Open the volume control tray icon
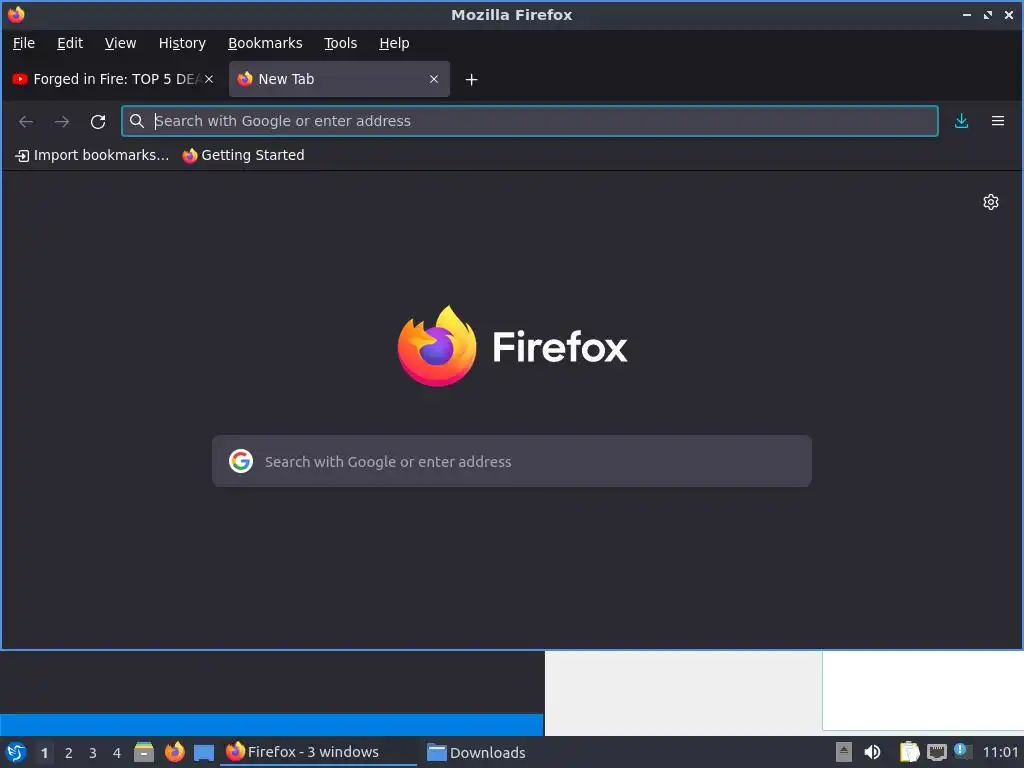The height and width of the screenshot is (768, 1024). tap(872, 752)
